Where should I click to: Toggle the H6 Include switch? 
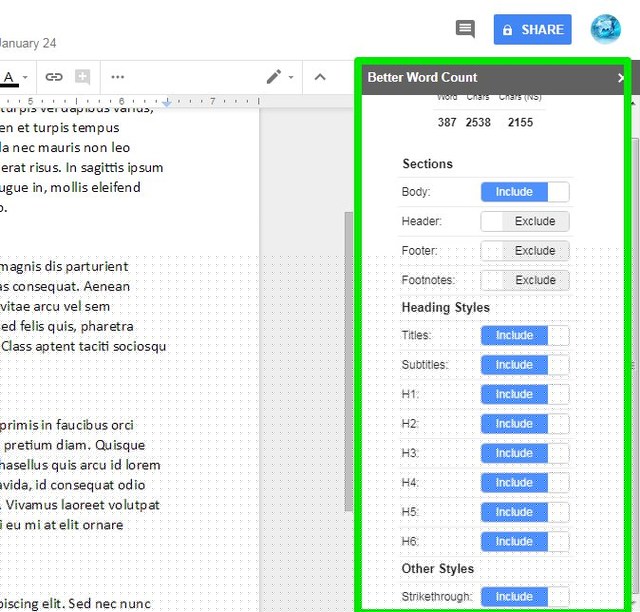(x=525, y=541)
